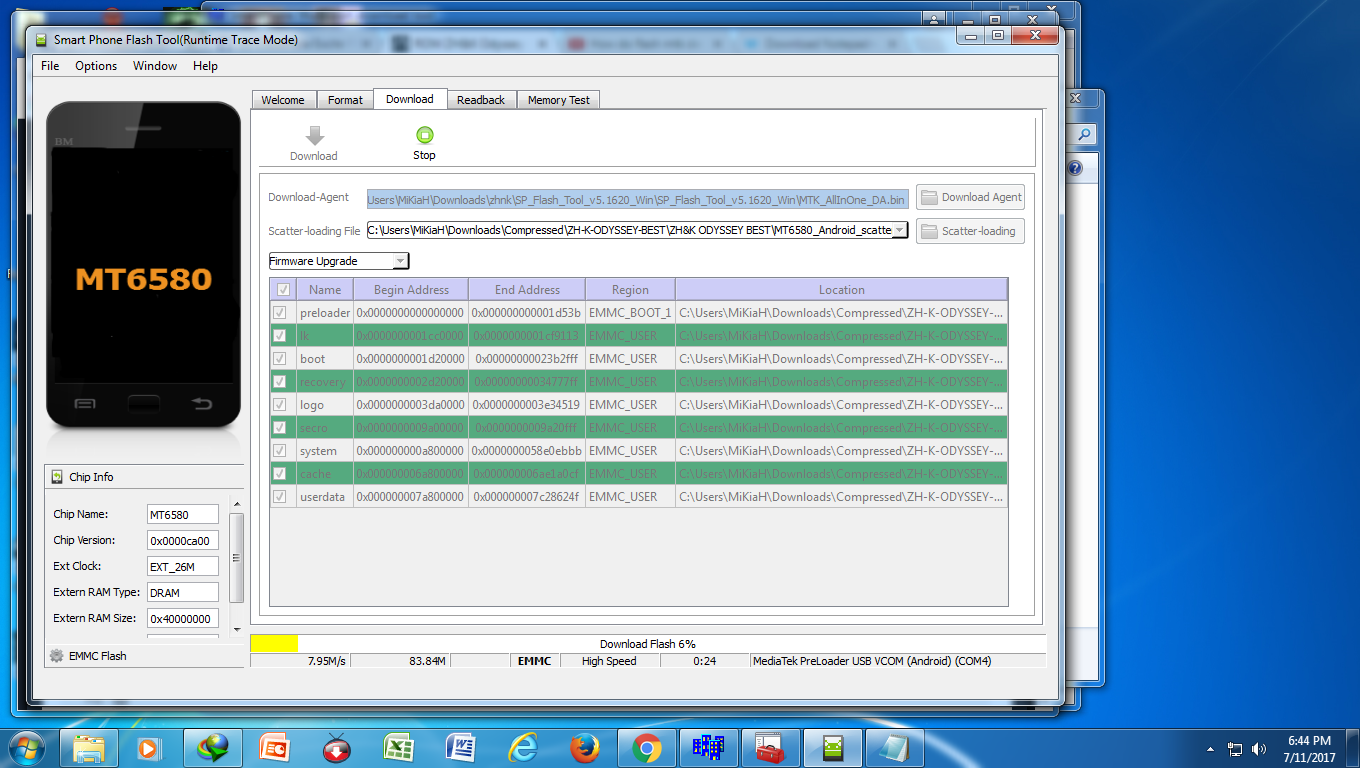Click the grey Download arrow toolbar icon
1360x768 pixels.
click(314, 136)
